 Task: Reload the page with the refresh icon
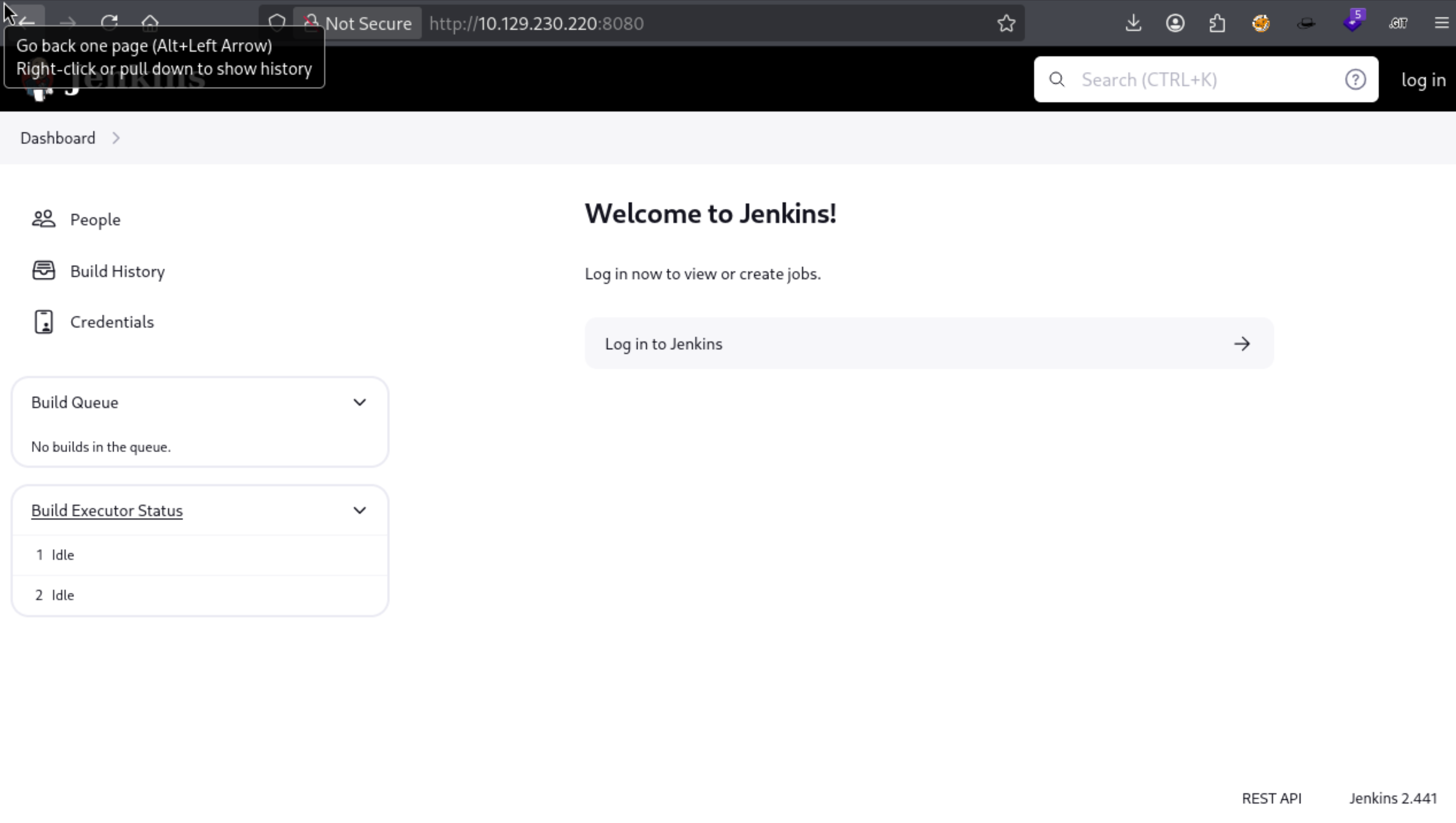[x=109, y=23]
